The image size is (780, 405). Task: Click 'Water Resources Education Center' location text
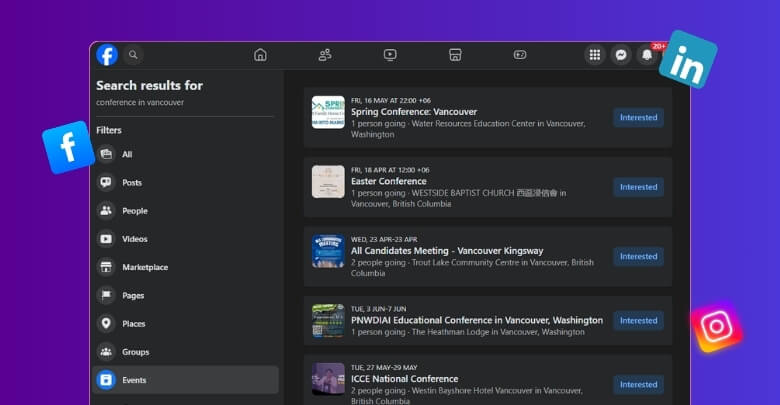[x=473, y=123]
